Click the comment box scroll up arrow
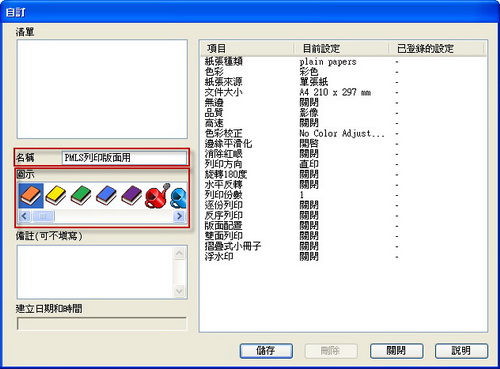The image size is (500, 369). (179, 253)
